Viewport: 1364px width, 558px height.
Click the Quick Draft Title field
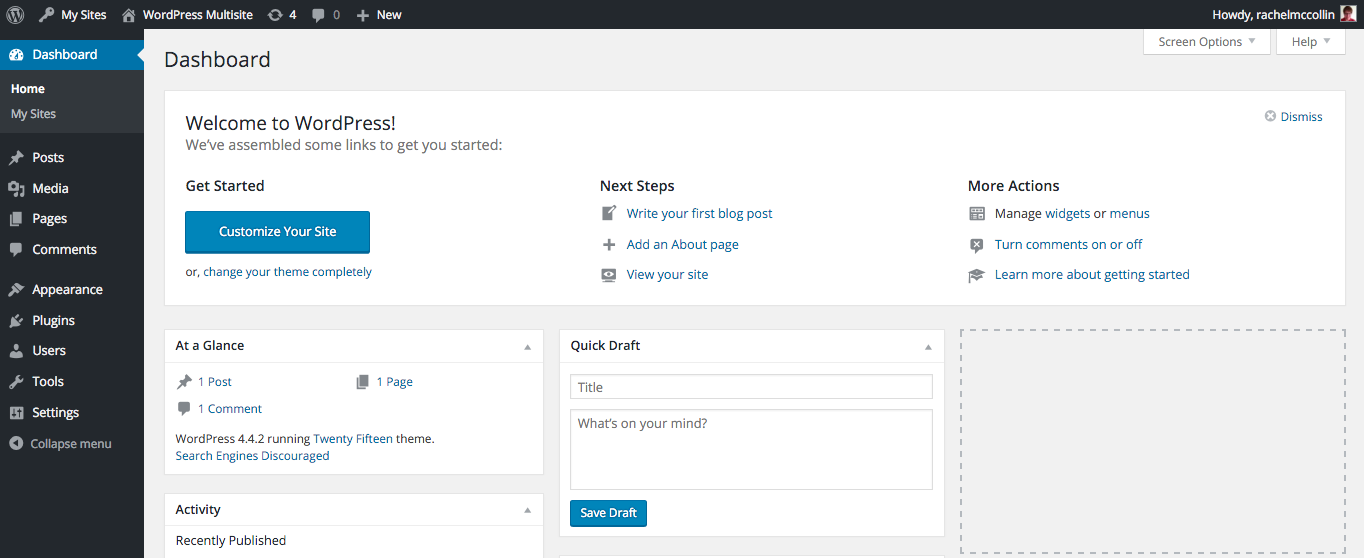point(751,387)
